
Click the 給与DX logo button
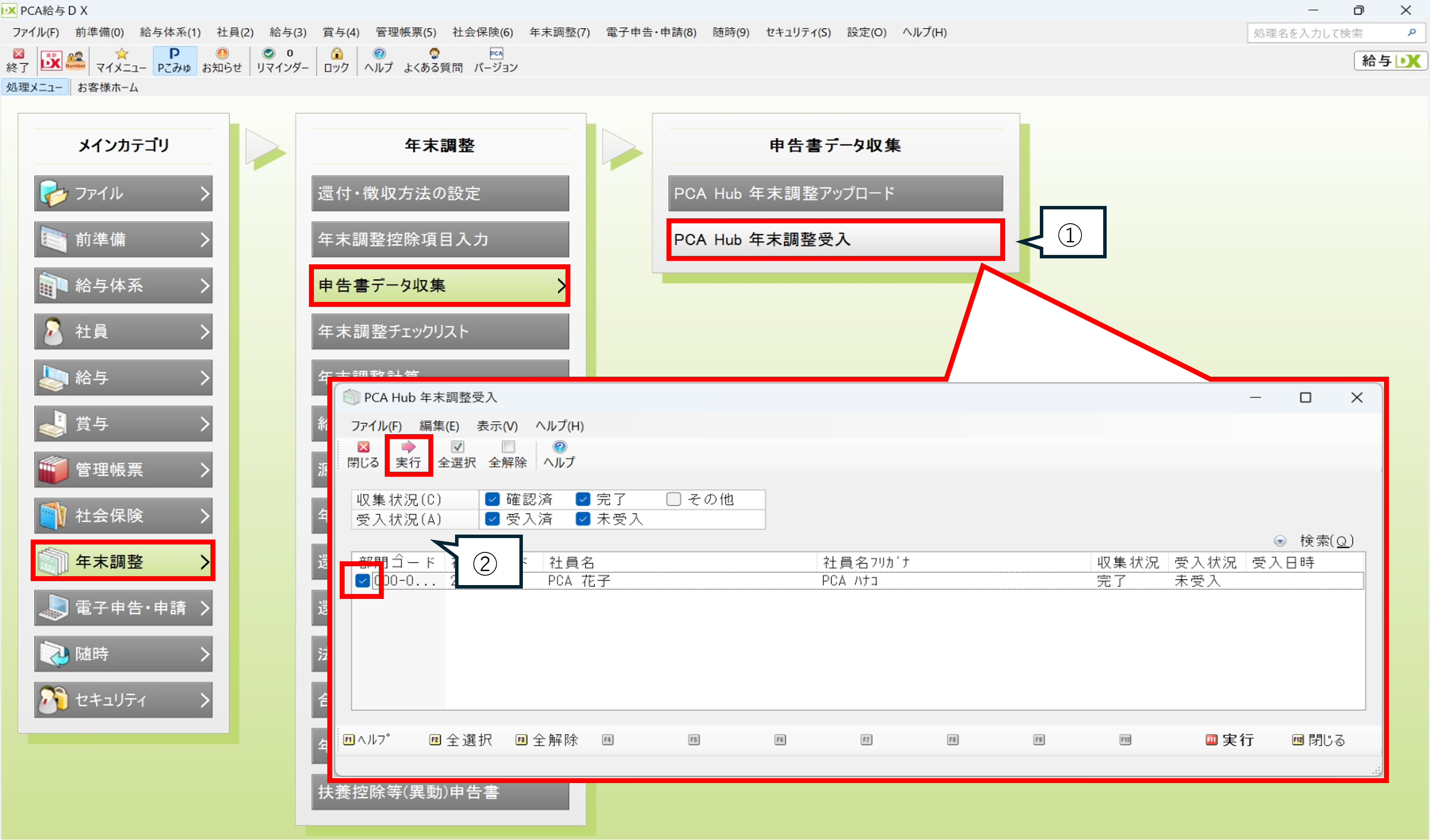(1390, 60)
